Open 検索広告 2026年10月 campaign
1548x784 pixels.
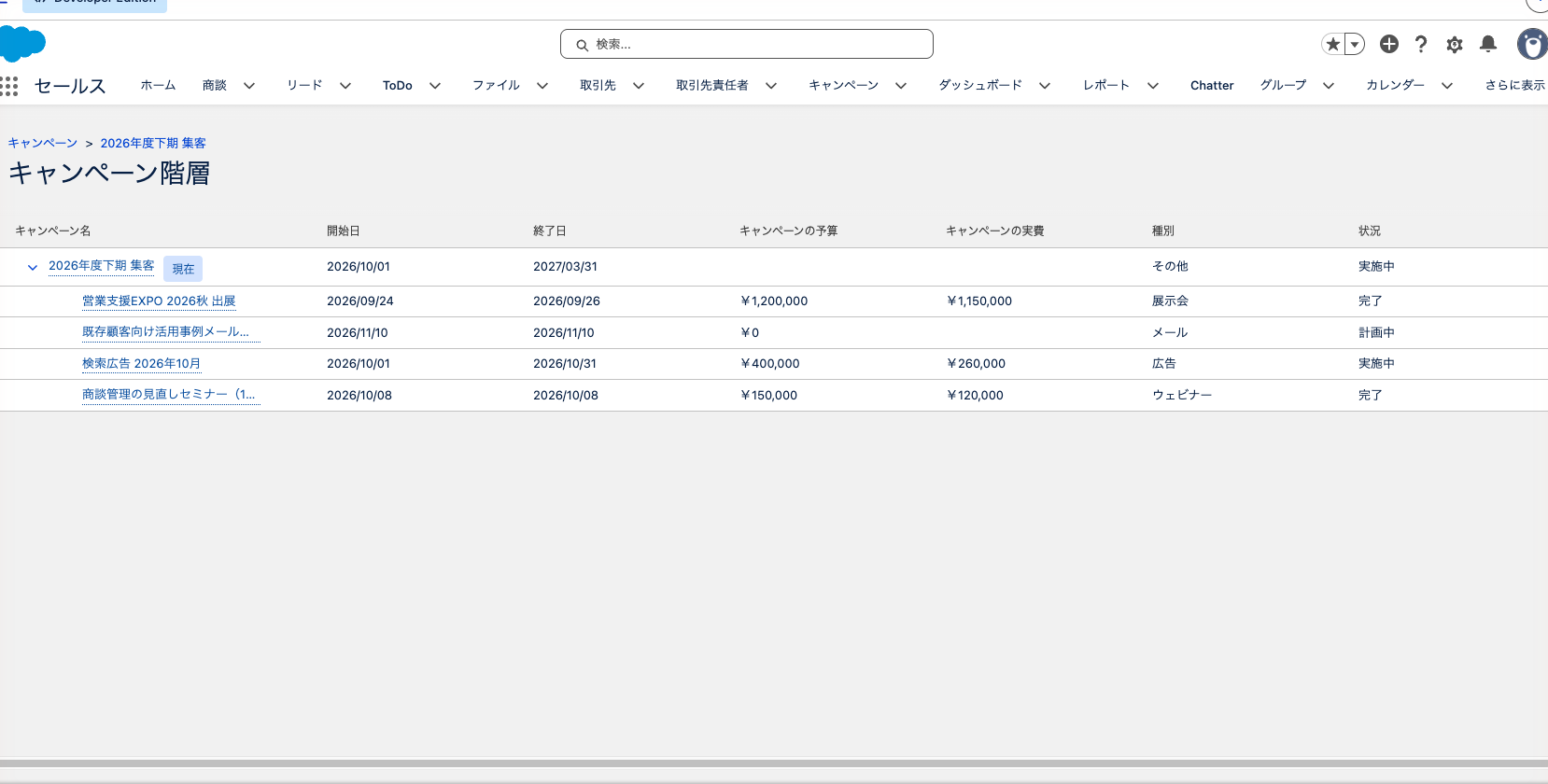click(141, 363)
